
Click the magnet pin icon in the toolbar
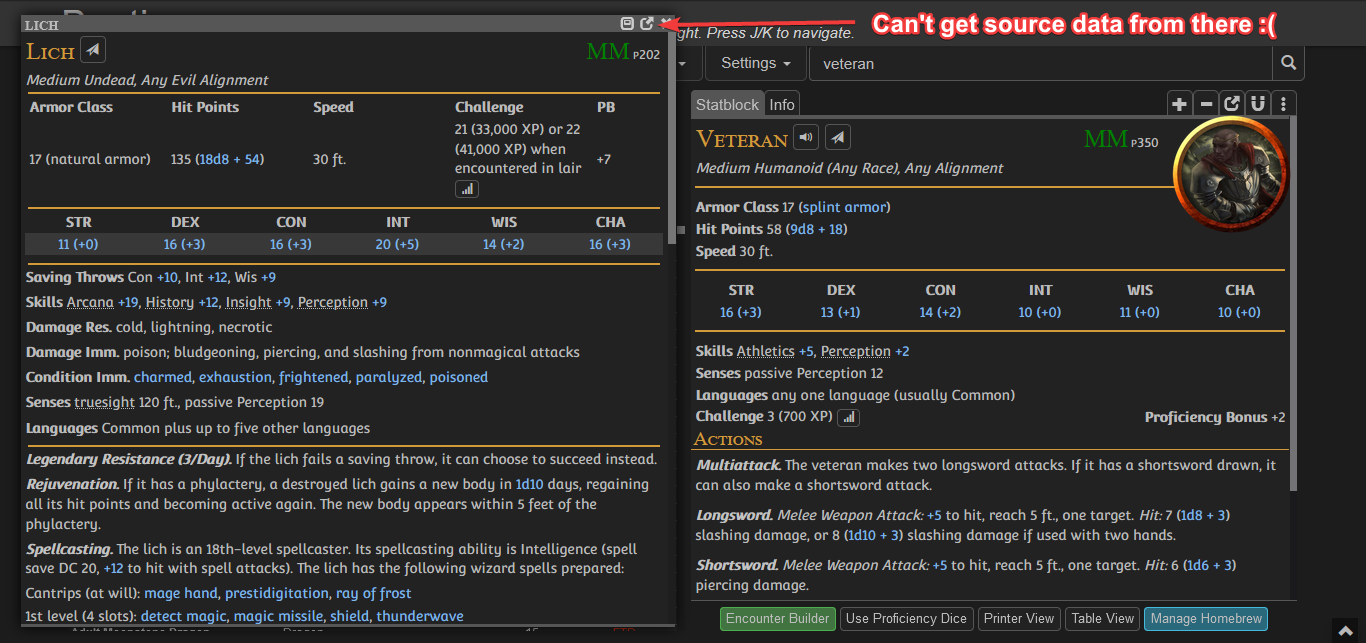tap(1259, 103)
